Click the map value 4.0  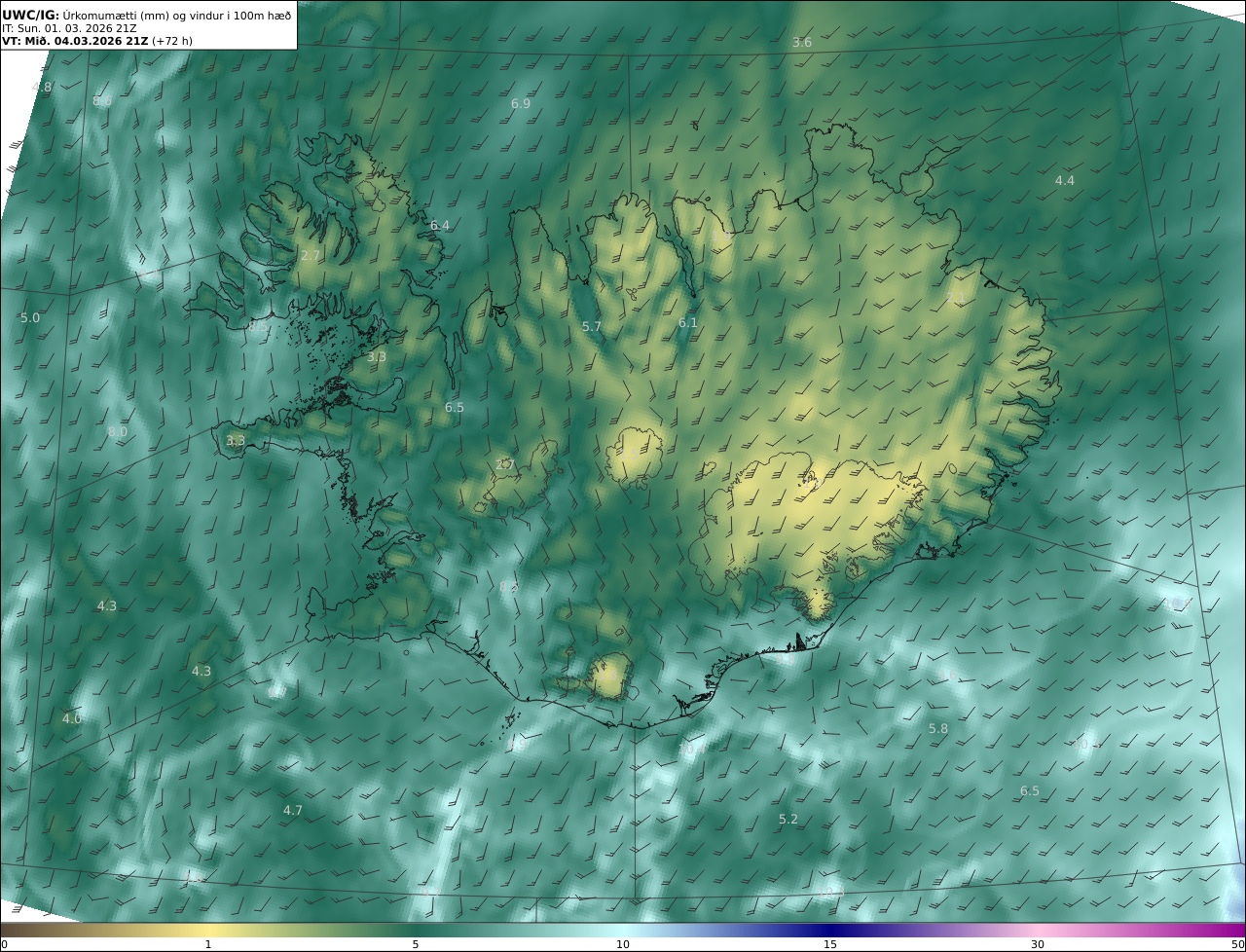pyautogui.click(x=72, y=719)
